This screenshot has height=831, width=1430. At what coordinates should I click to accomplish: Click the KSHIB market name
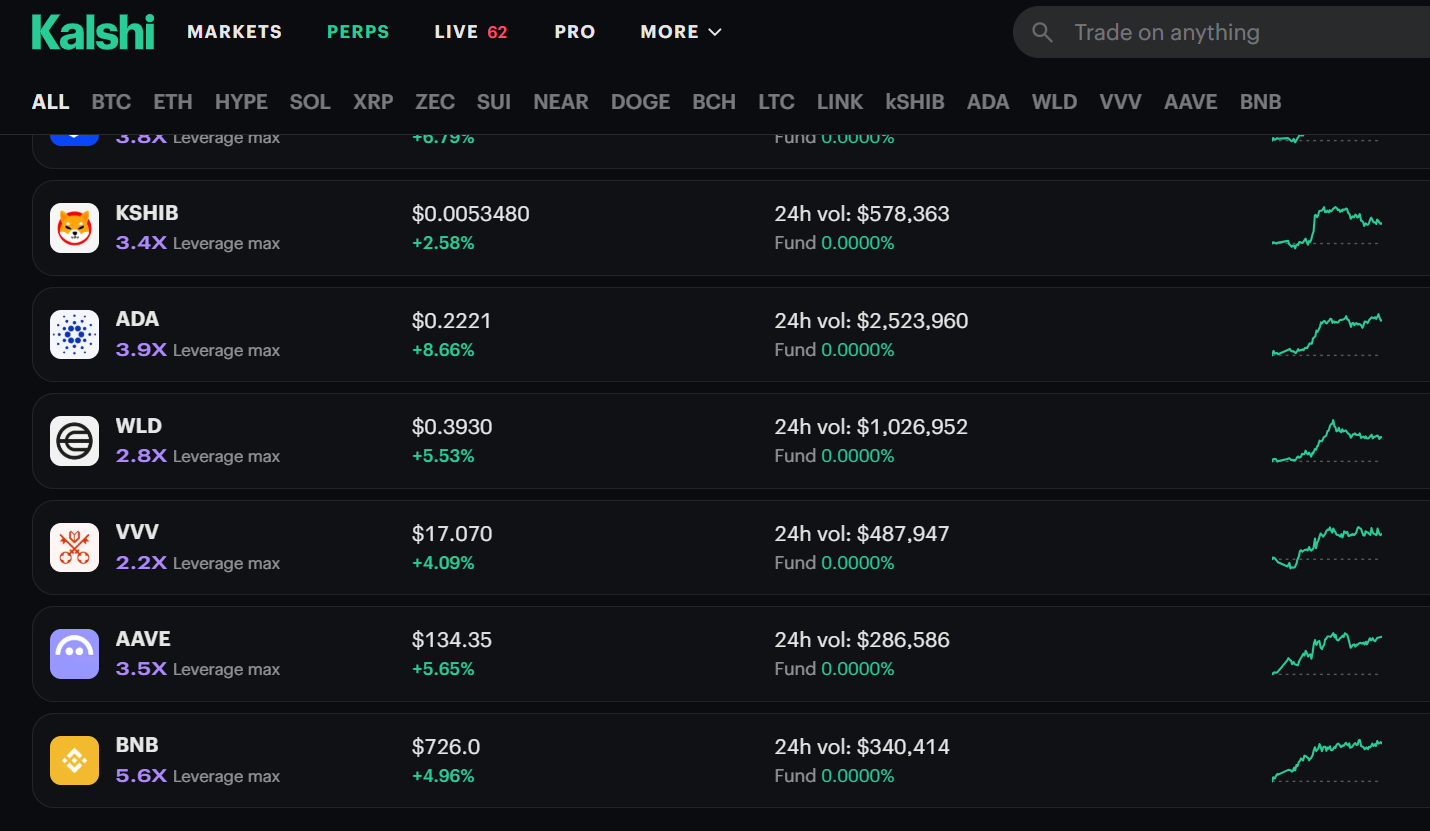point(147,213)
